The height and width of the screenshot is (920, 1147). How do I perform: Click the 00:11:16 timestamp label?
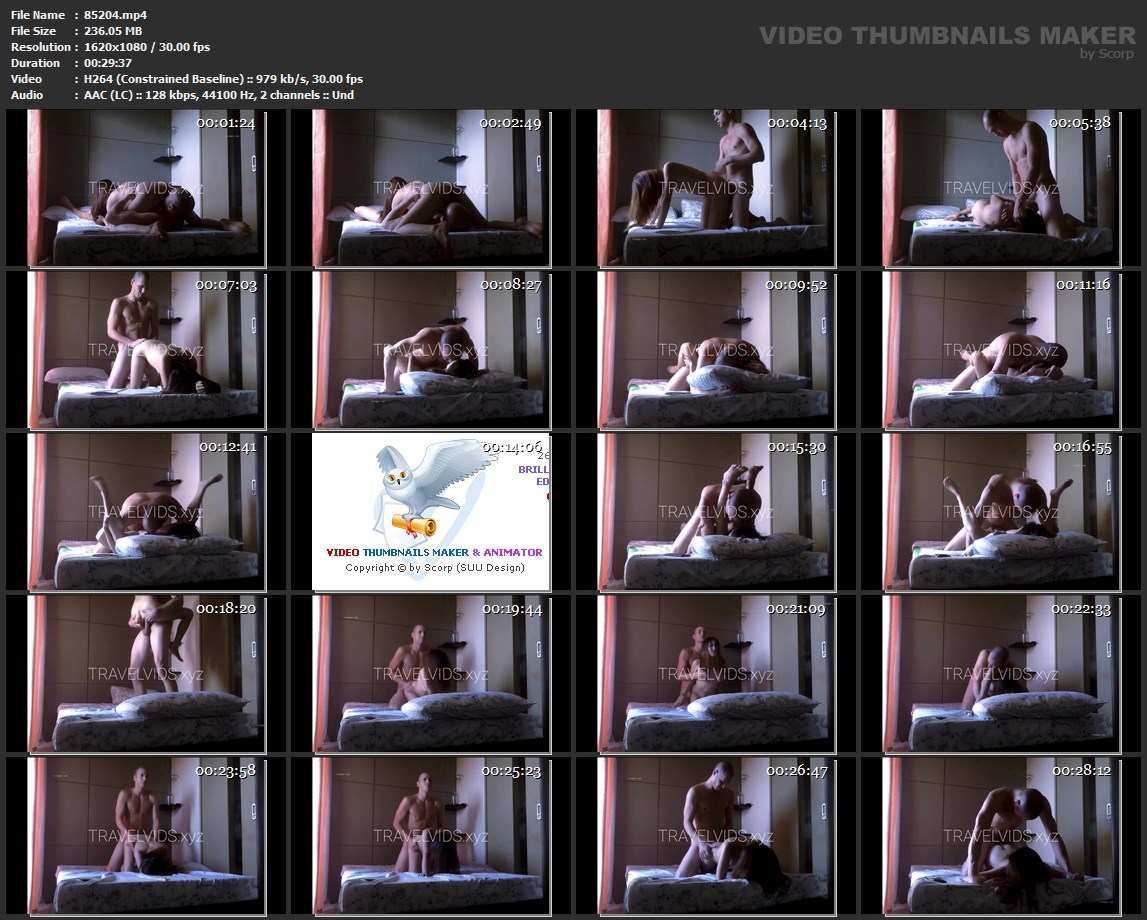pos(1082,285)
